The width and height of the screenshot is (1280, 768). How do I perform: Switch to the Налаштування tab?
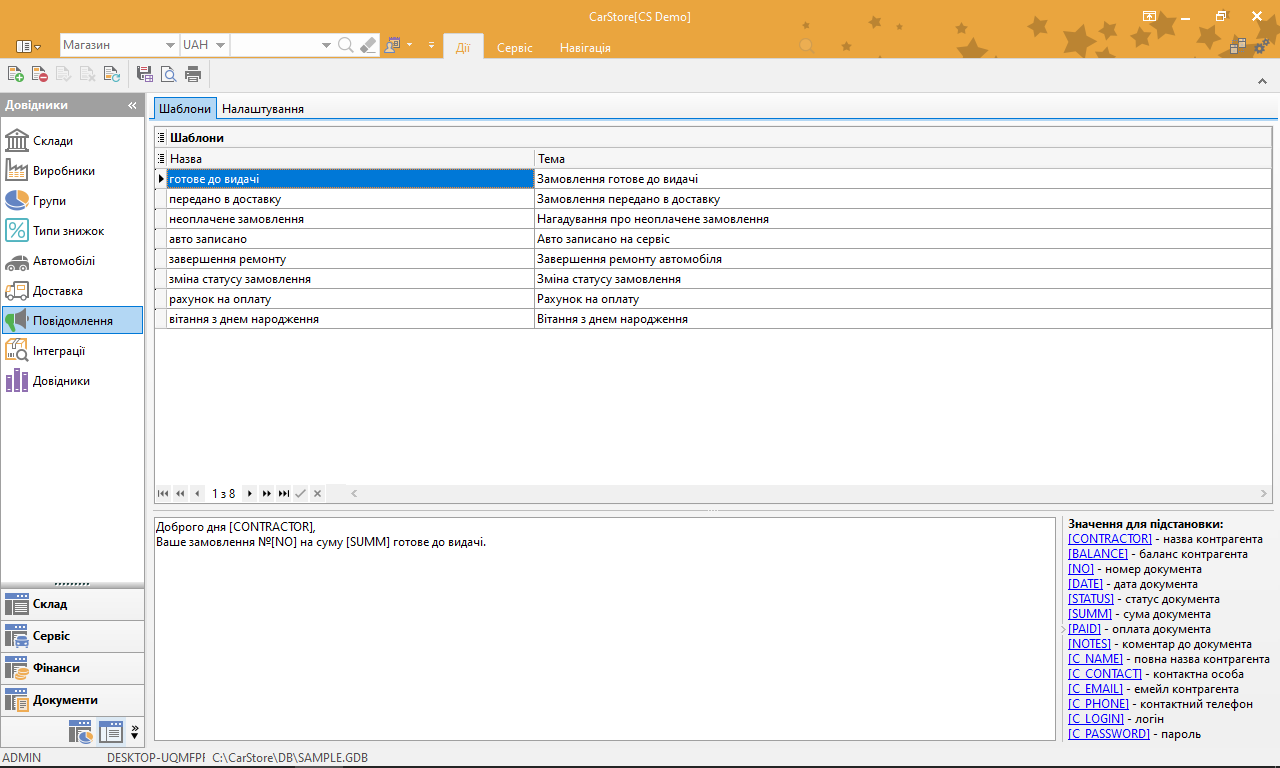(263, 109)
